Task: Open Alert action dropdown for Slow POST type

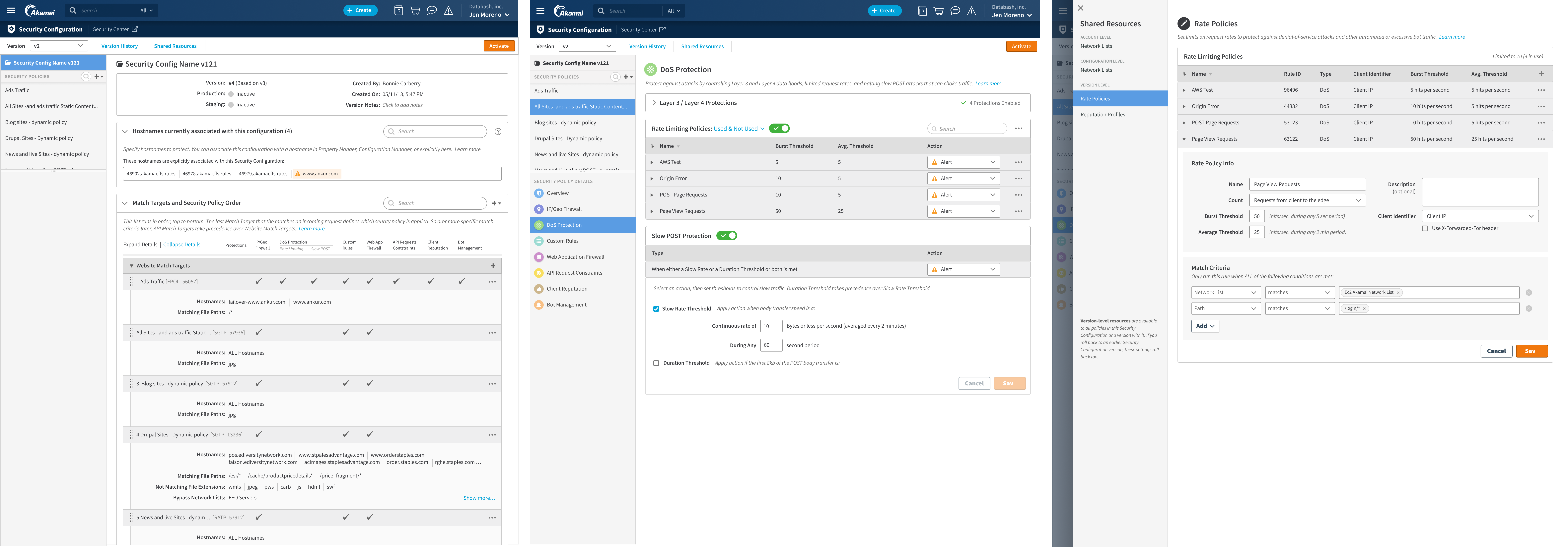Action: pyautogui.click(x=963, y=270)
